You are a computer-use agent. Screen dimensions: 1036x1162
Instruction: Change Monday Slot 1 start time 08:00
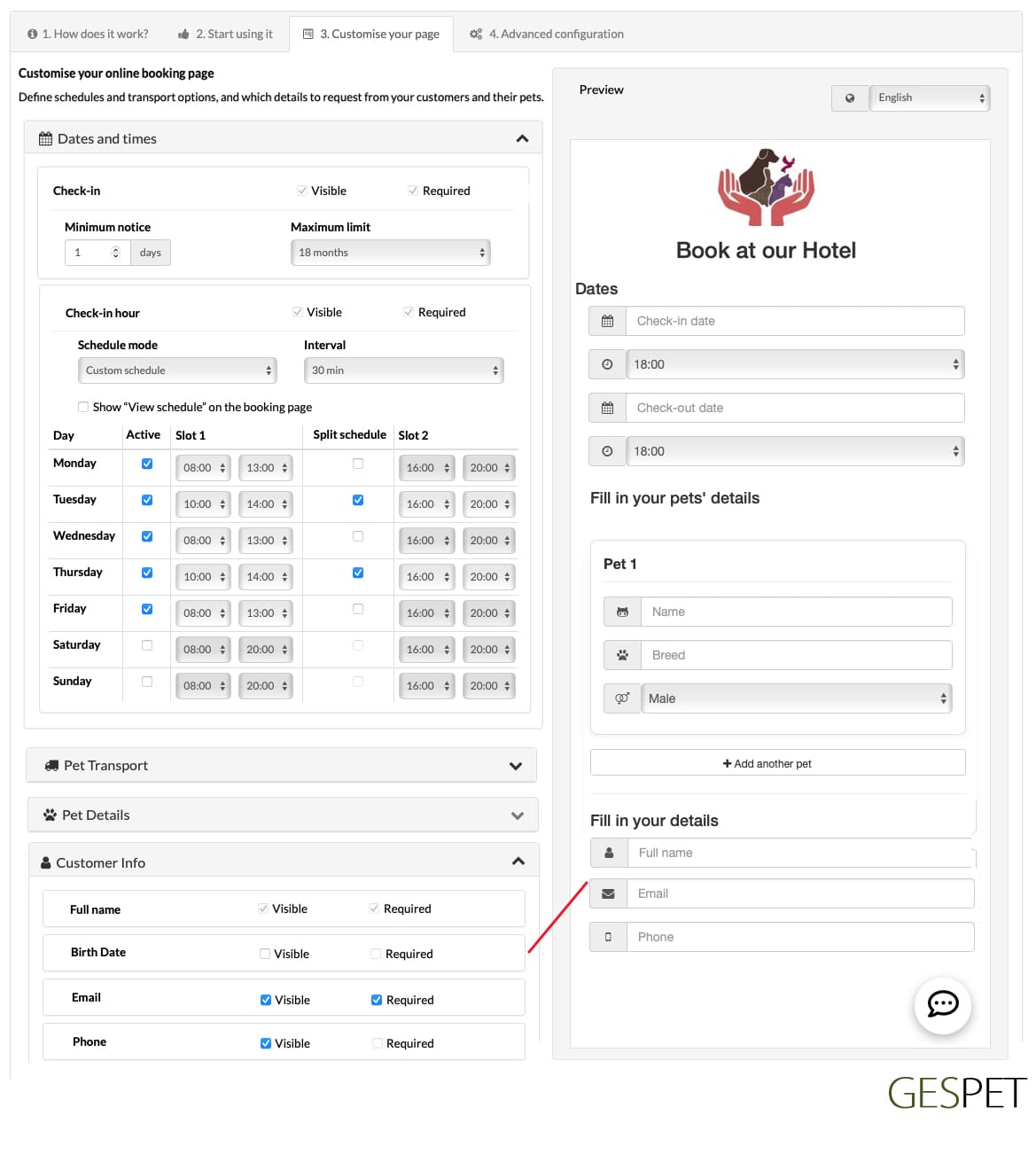click(203, 468)
